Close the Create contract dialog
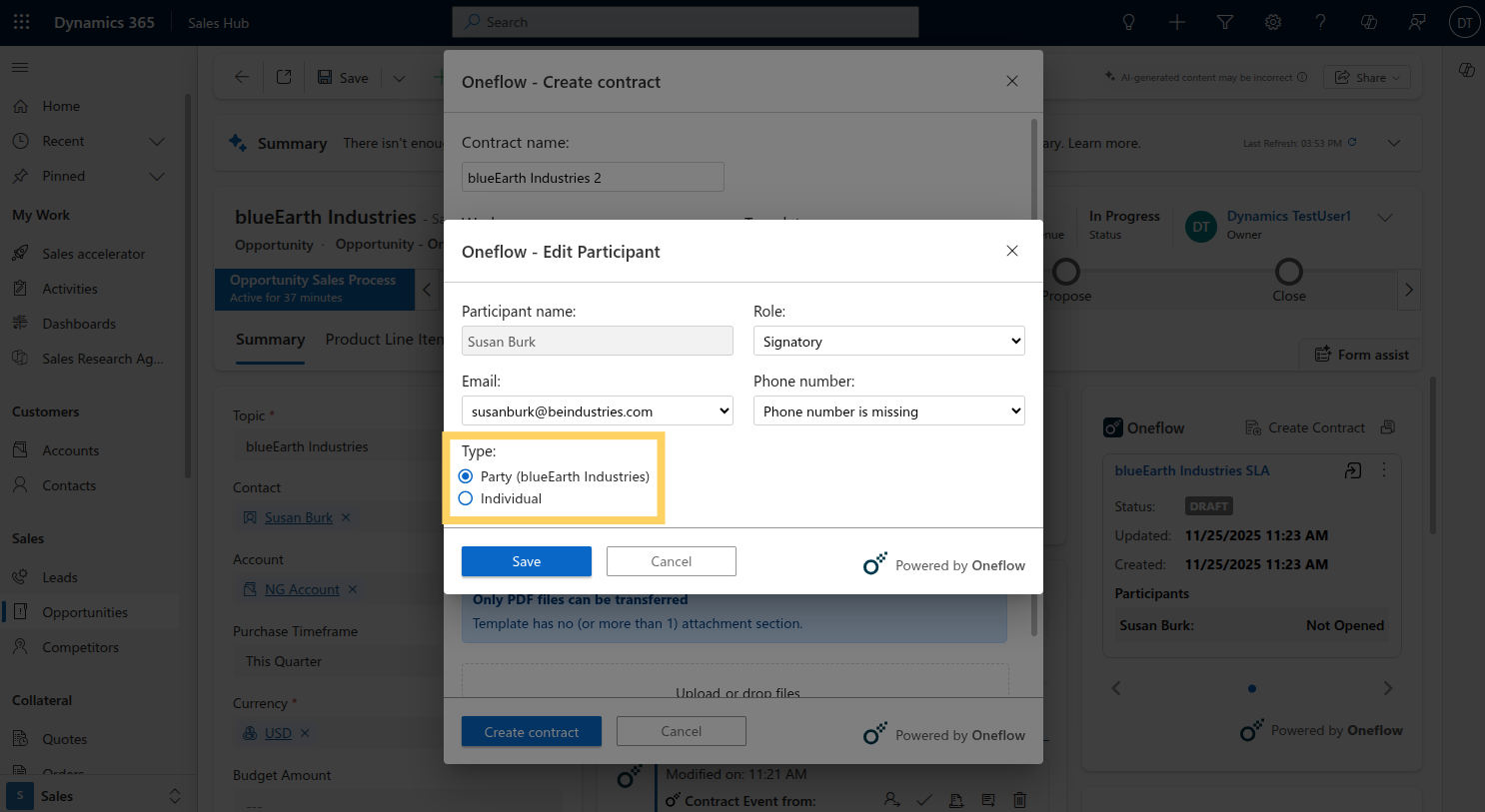The image size is (1485, 812). tap(1012, 81)
